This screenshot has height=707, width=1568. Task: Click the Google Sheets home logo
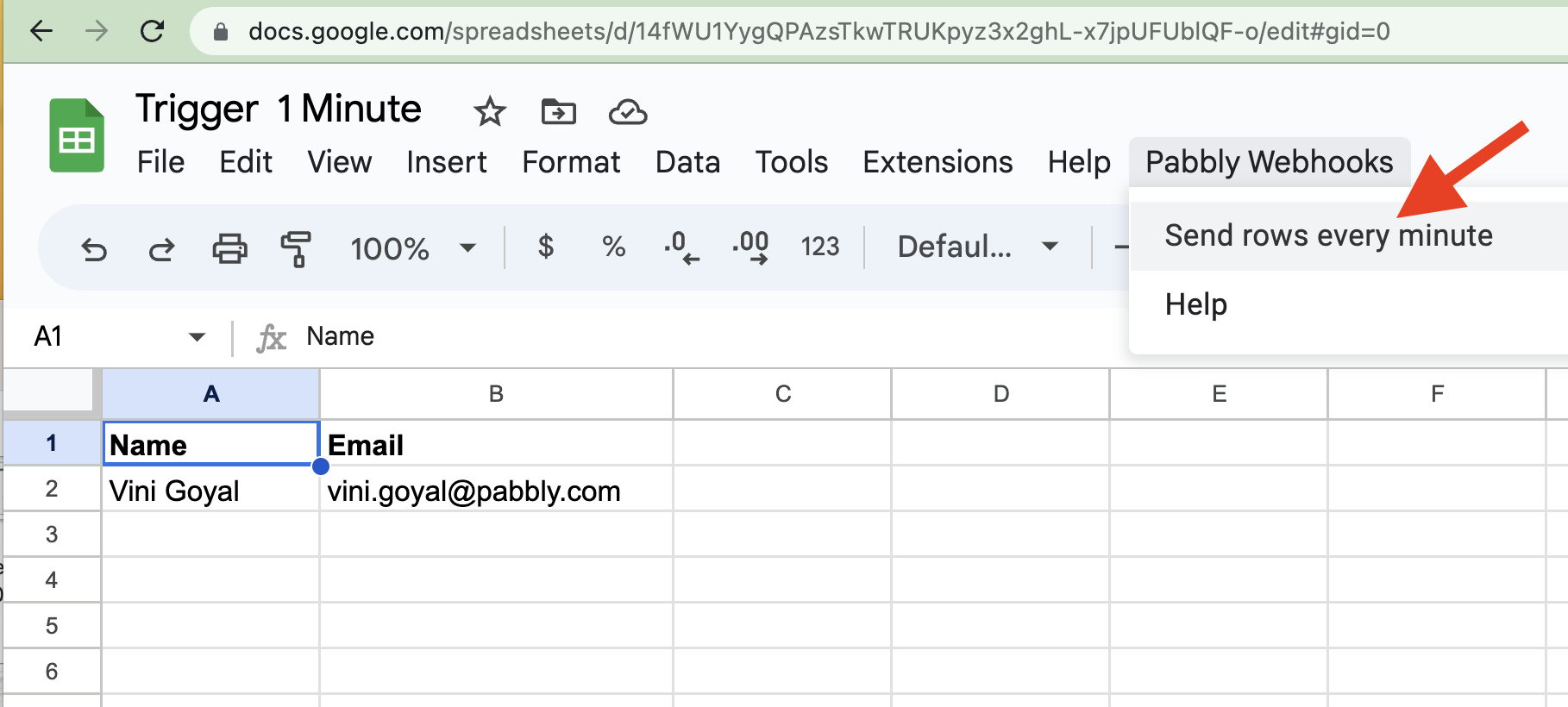pyautogui.click(x=77, y=135)
